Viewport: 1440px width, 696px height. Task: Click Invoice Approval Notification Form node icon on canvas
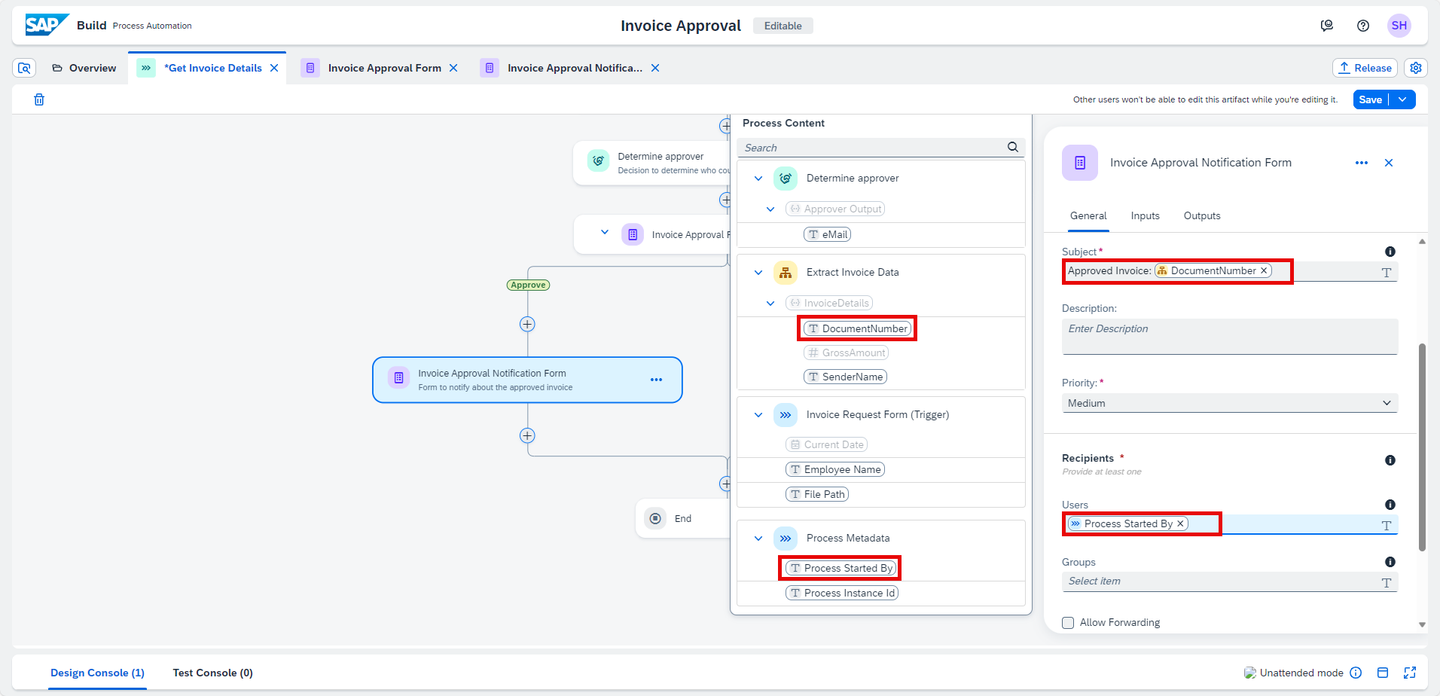(x=399, y=378)
